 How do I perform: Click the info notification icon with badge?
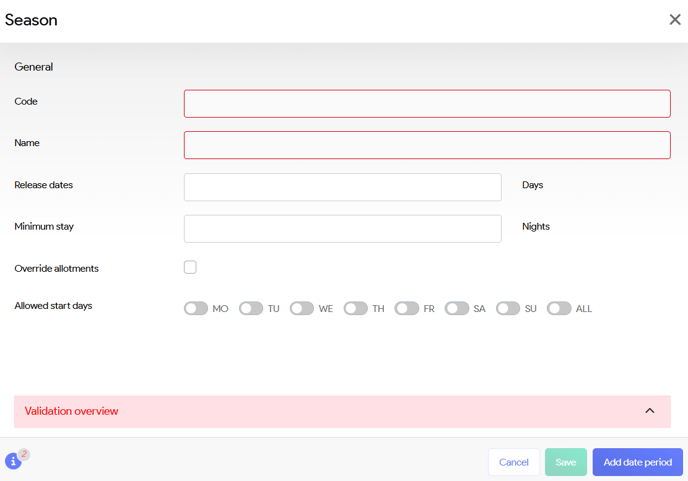click(x=13, y=461)
